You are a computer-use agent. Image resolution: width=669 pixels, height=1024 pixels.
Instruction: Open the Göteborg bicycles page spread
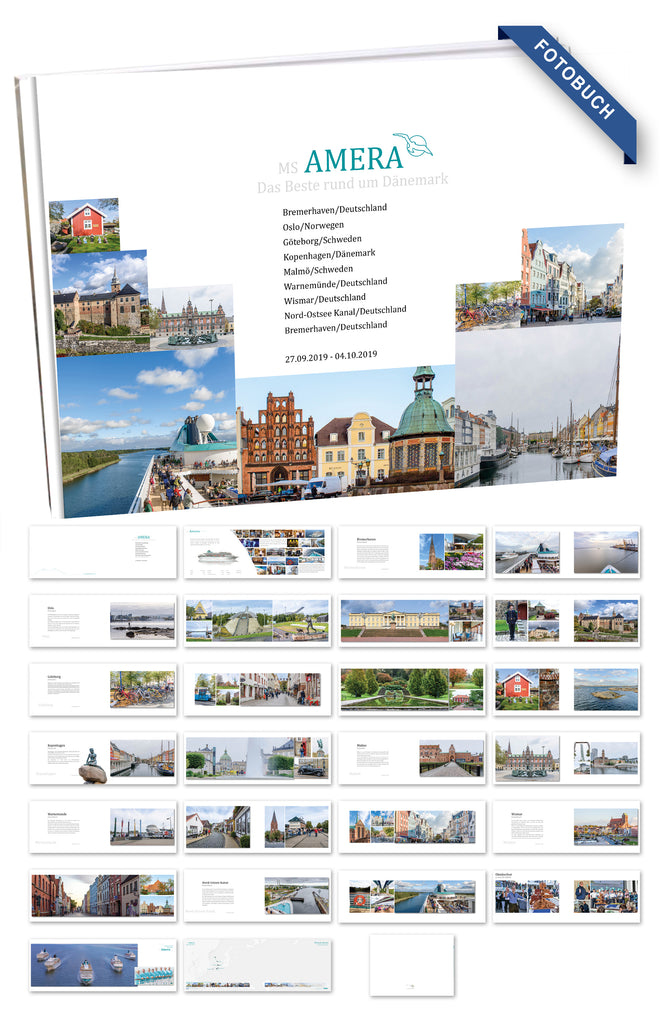[103, 689]
